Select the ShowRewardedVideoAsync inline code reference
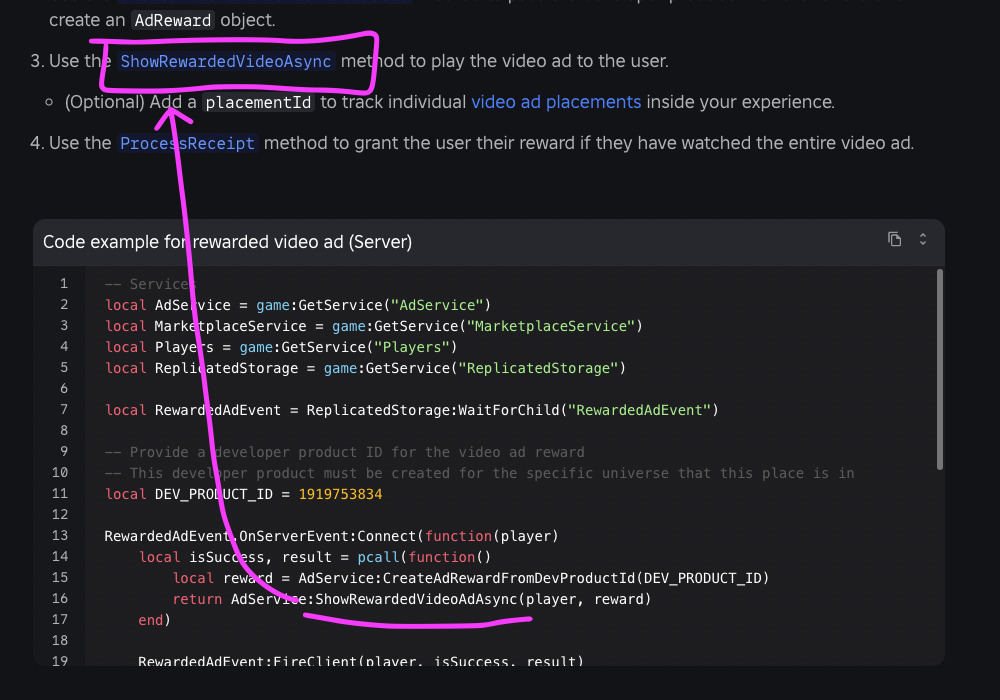 pos(224,61)
